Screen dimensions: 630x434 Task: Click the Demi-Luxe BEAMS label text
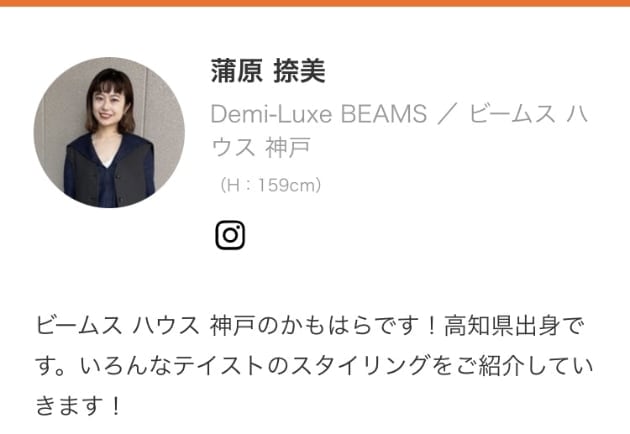[x=319, y=114]
